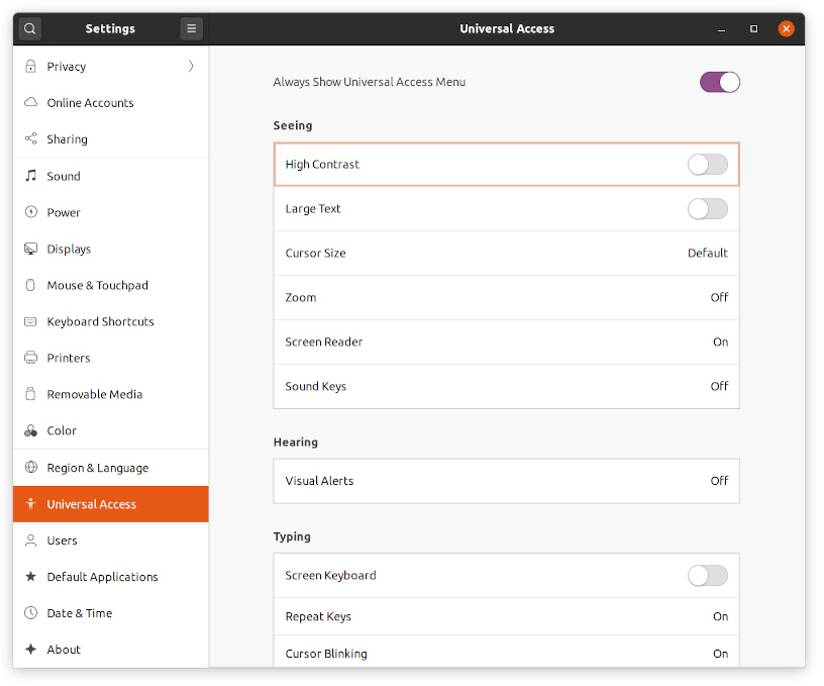
Task: Open Date & Time settings panel
Action: pos(111,613)
